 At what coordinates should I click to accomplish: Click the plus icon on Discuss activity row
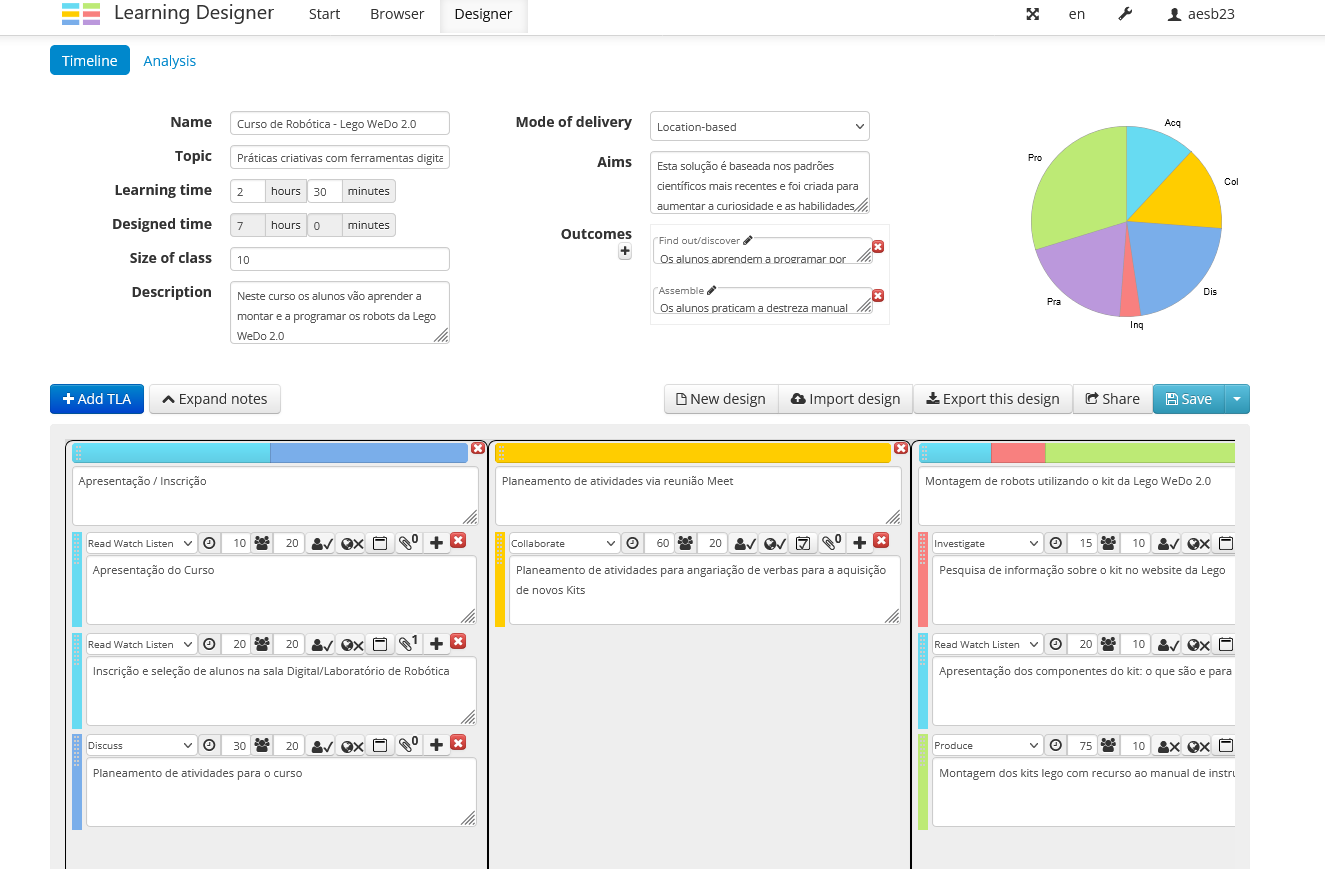[436, 745]
